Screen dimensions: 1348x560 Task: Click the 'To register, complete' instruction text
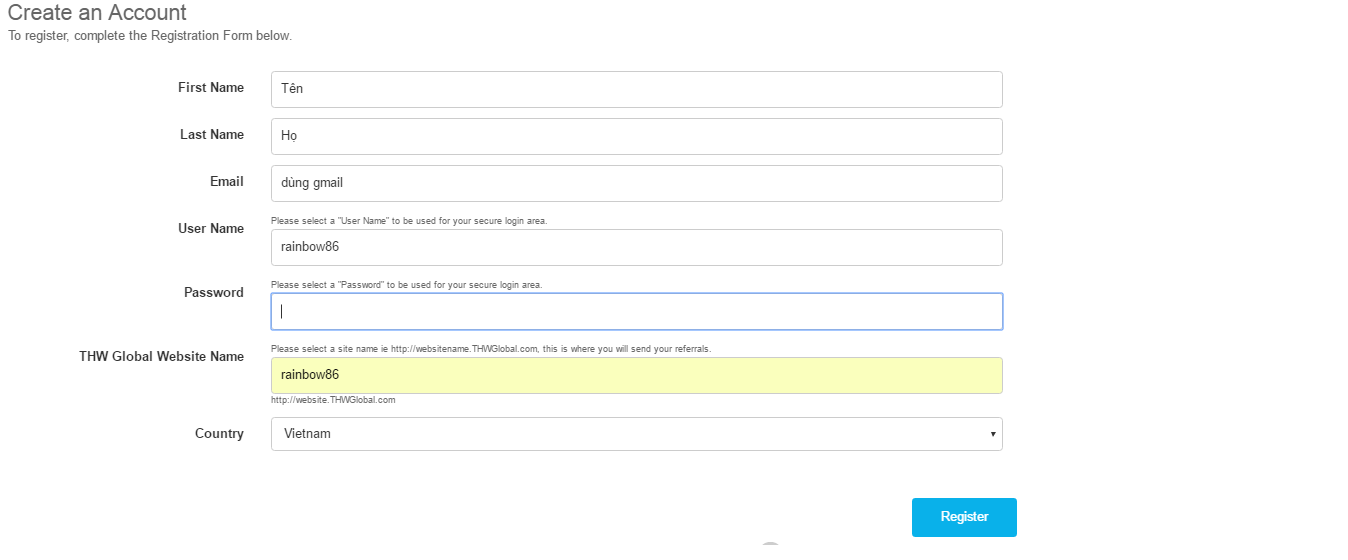(150, 36)
